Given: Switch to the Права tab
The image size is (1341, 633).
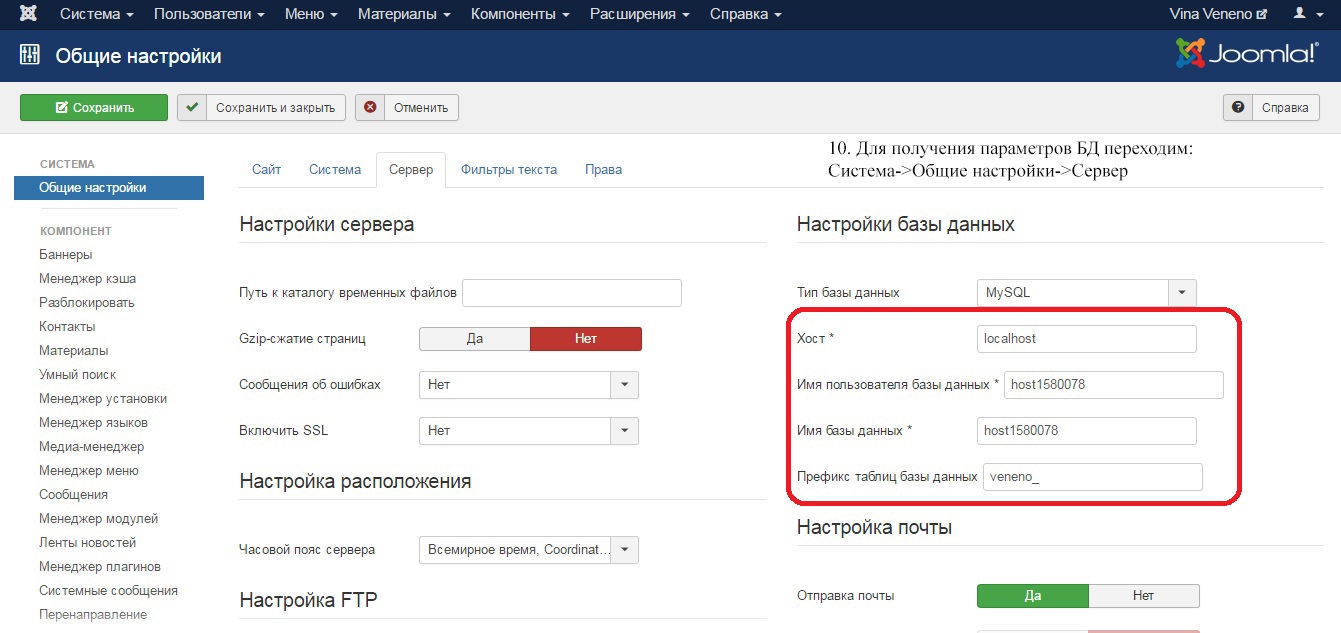Looking at the screenshot, I should 604,170.
